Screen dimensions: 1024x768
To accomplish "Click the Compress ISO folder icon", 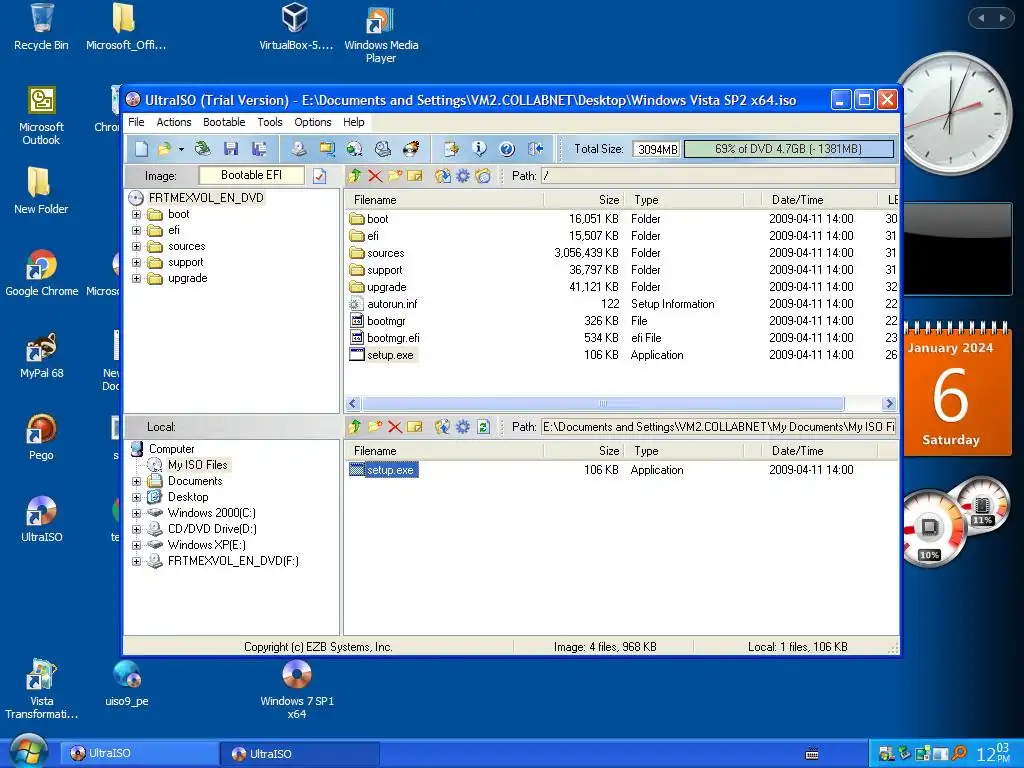I will pyautogui.click(x=327, y=149).
